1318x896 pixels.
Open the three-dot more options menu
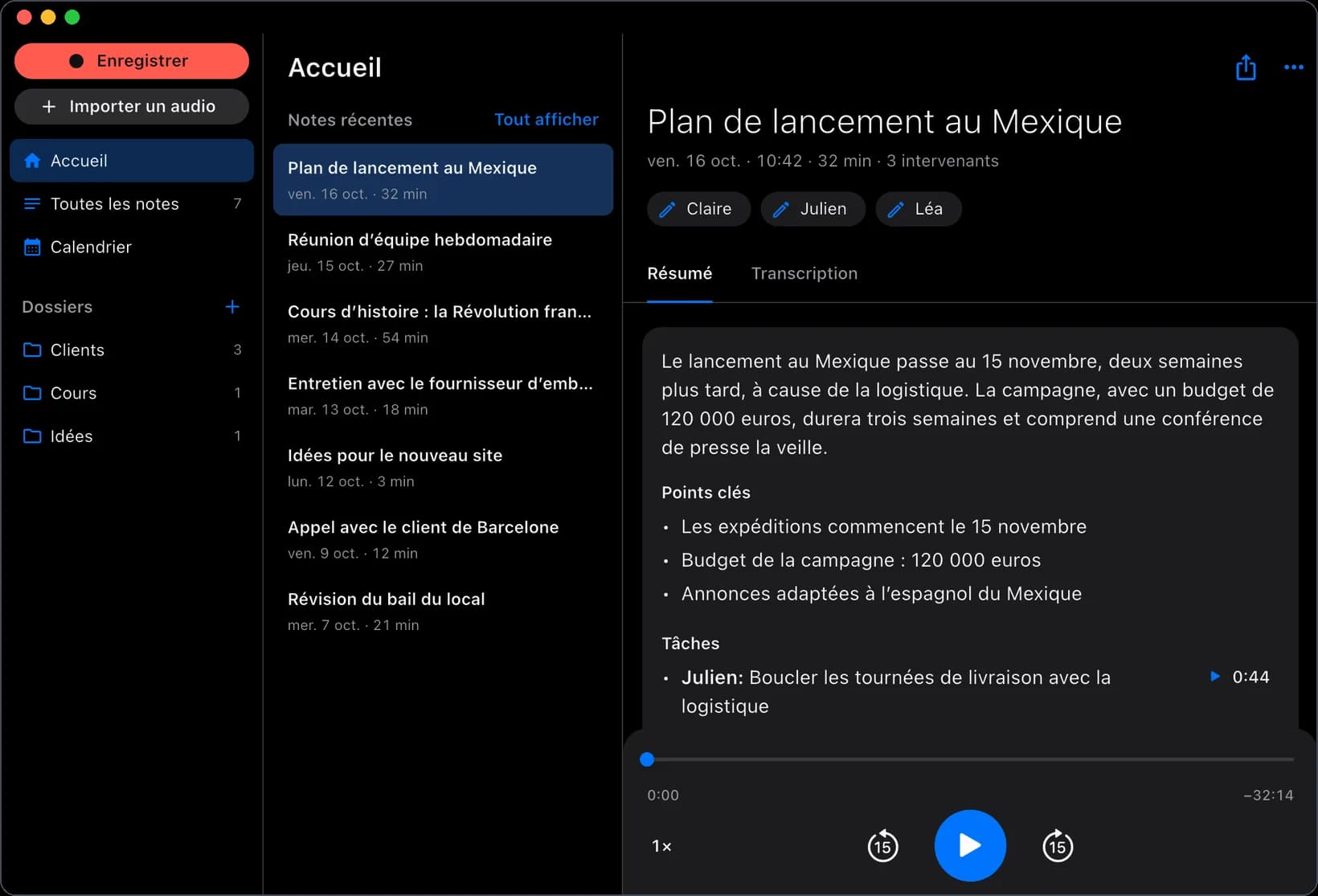click(1294, 68)
